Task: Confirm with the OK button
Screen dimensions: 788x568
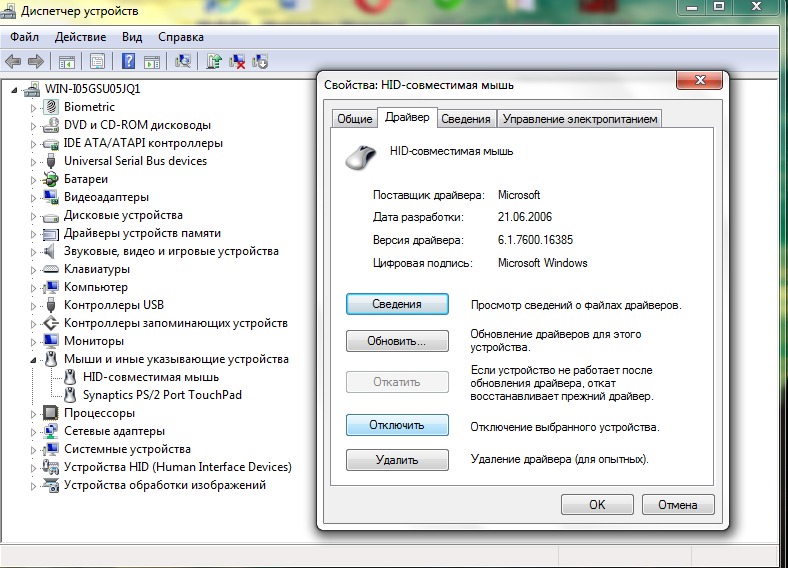Action: pyautogui.click(x=597, y=505)
